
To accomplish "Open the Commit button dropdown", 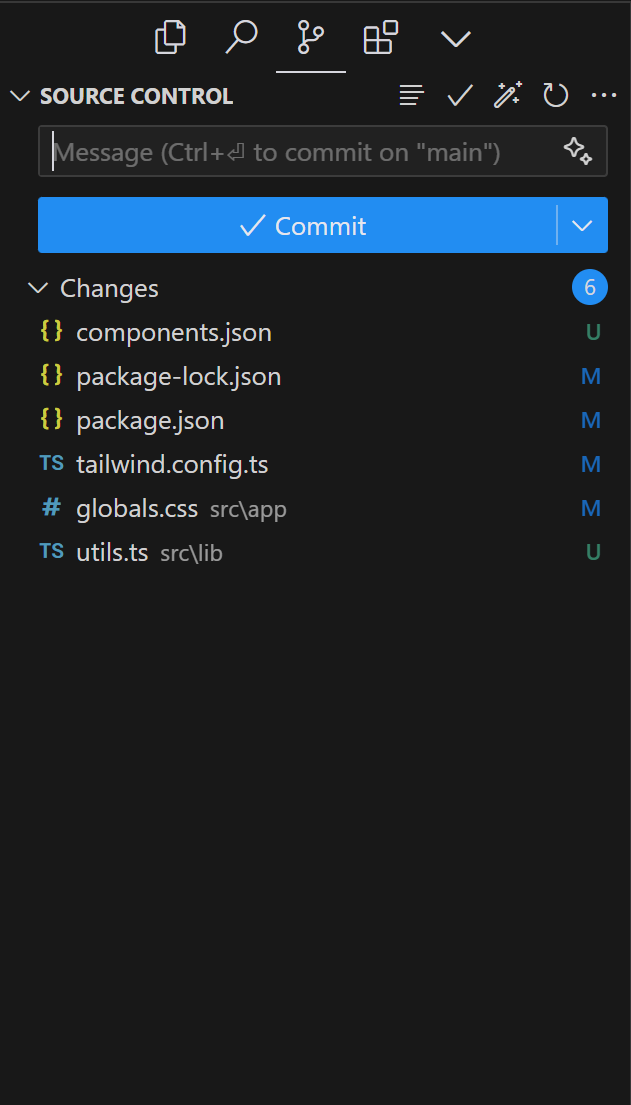I will 581,225.
